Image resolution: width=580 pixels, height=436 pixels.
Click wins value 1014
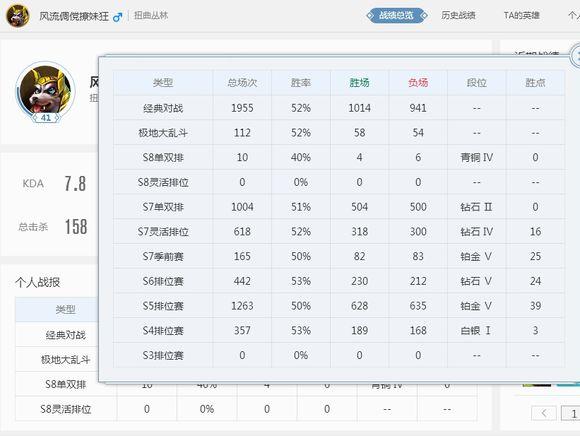pos(360,108)
